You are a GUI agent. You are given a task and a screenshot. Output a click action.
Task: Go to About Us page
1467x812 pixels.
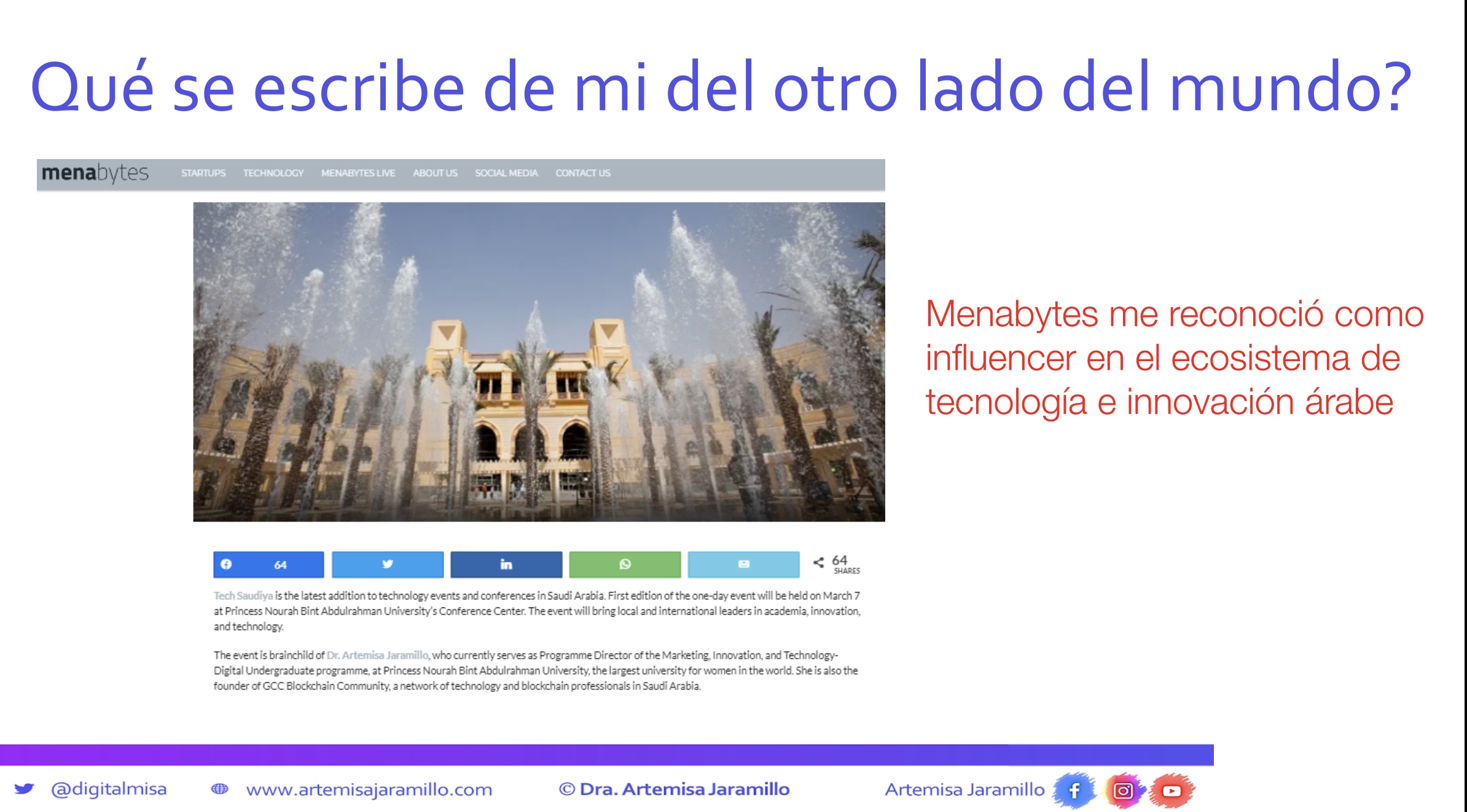435,173
